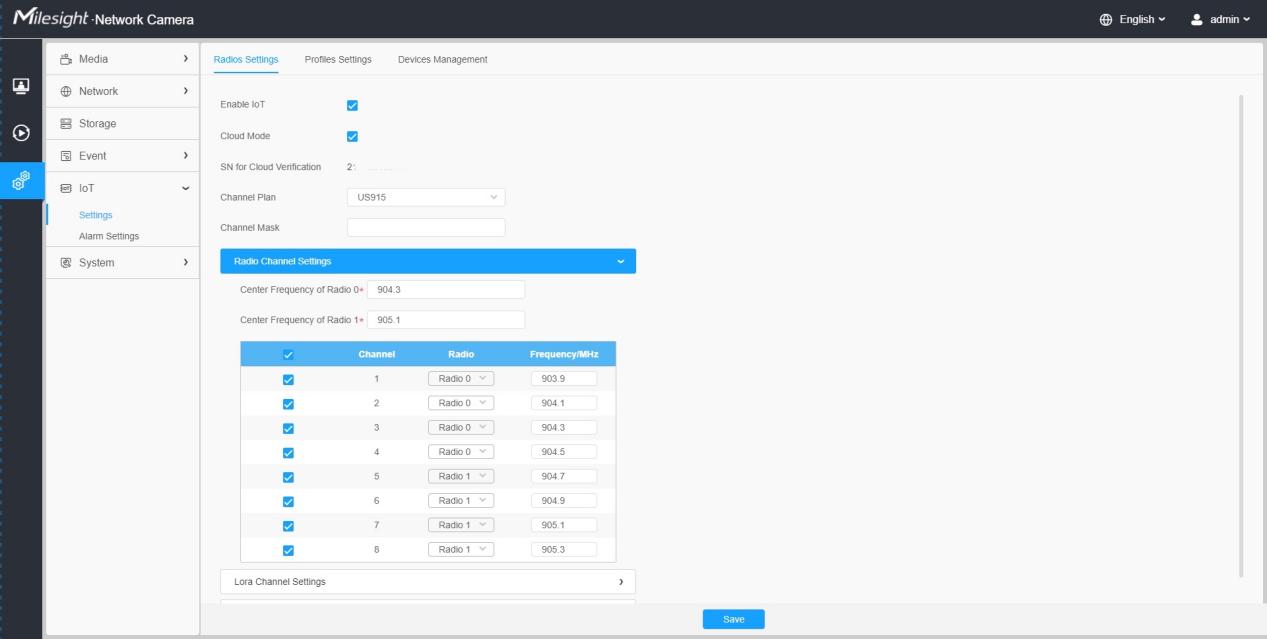Expand the Lora Channel Settings section
The image size is (1267, 639).
[428, 581]
